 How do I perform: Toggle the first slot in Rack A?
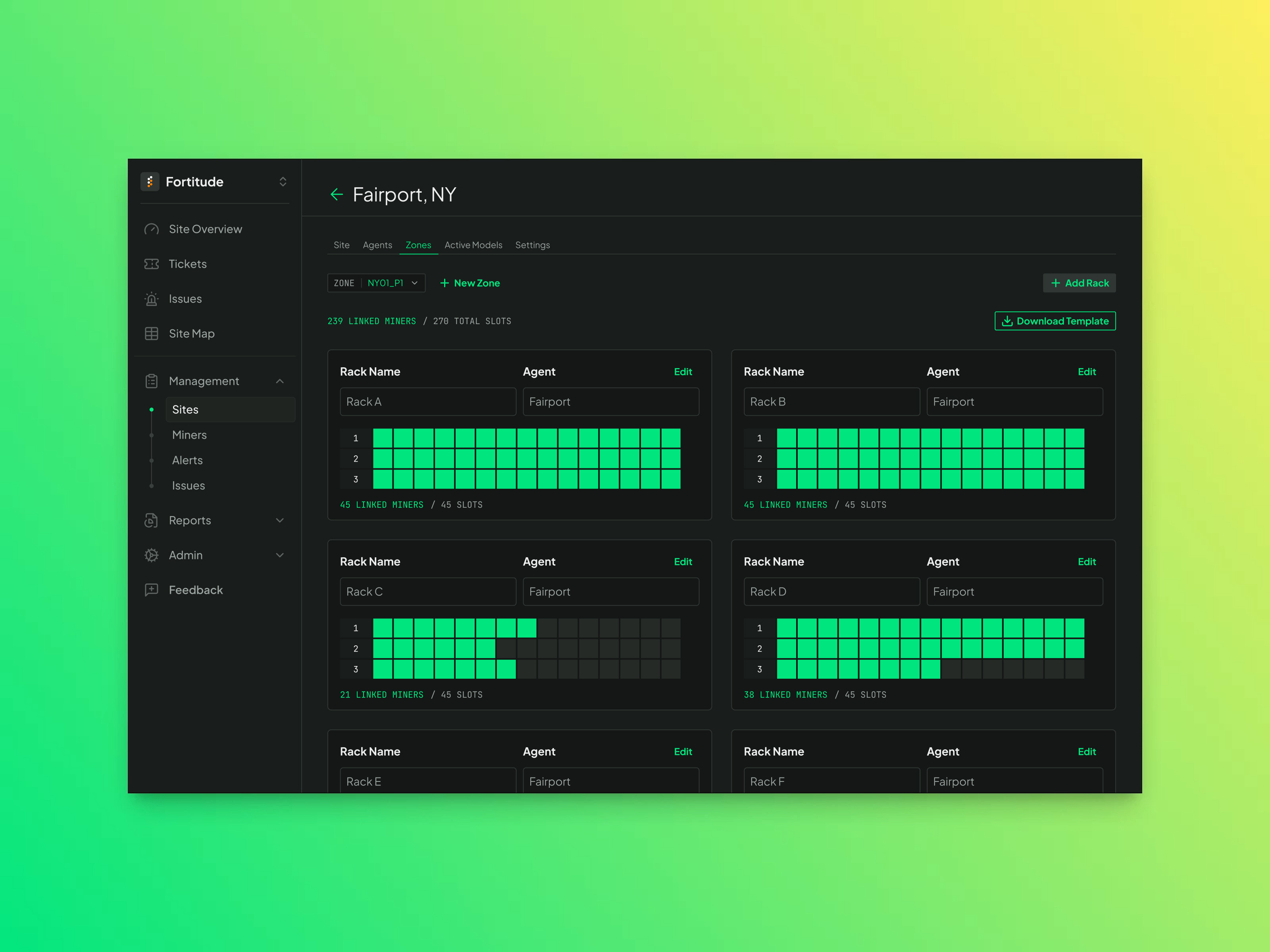pos(382,438)
